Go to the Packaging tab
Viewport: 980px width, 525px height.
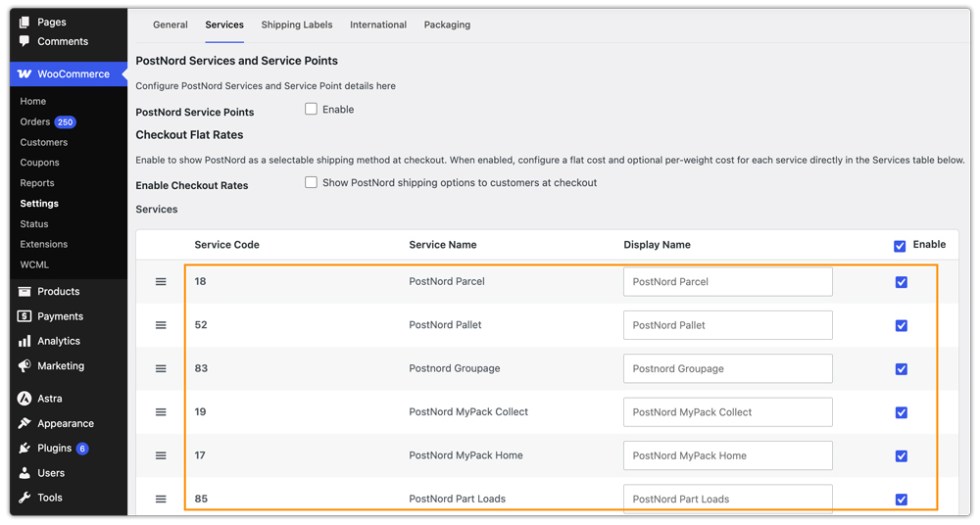[447, 25]
